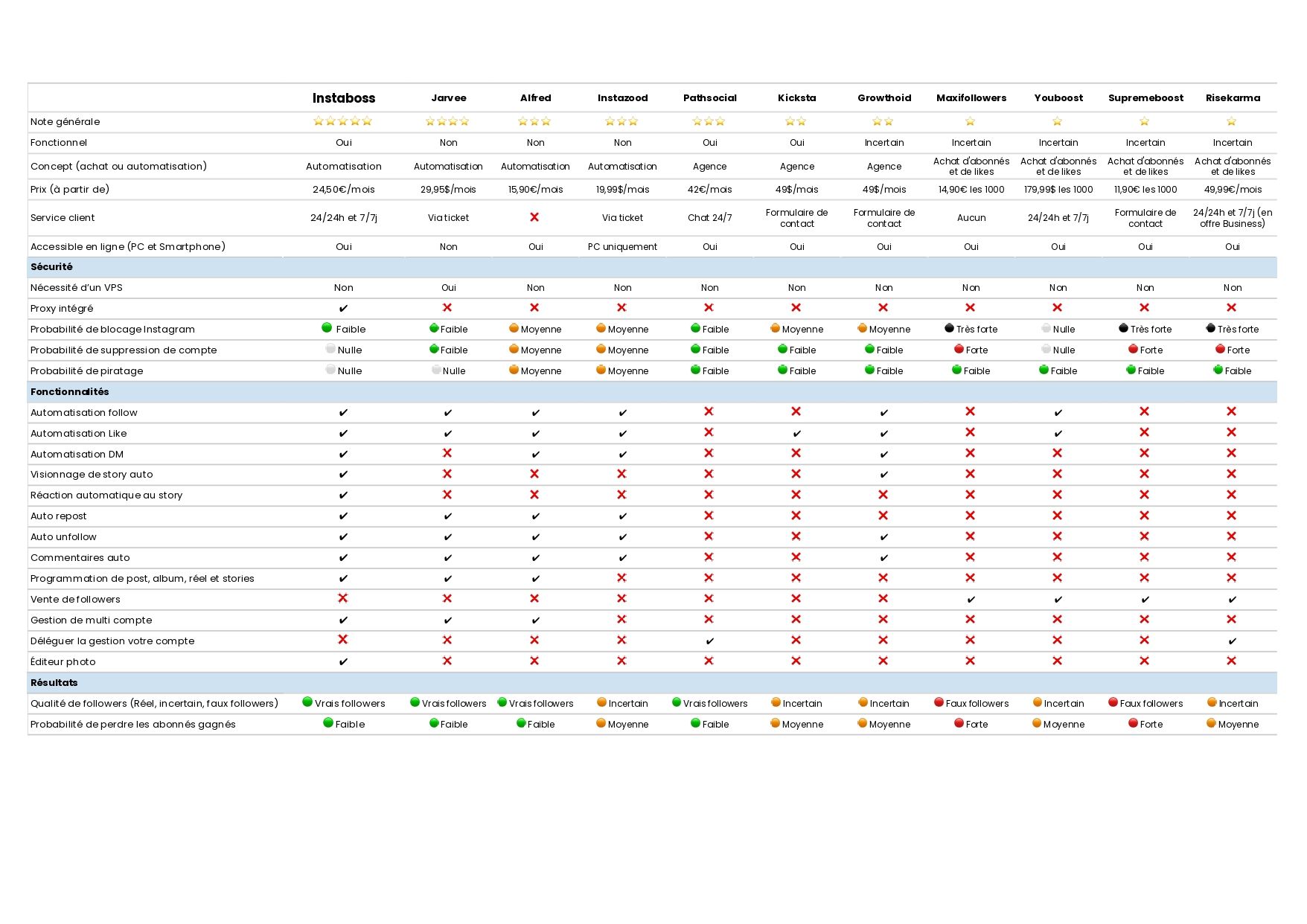Click Instaboss check mark for Proxy intégré
The height and width of the screenshot is (924, 1307).
343,308
